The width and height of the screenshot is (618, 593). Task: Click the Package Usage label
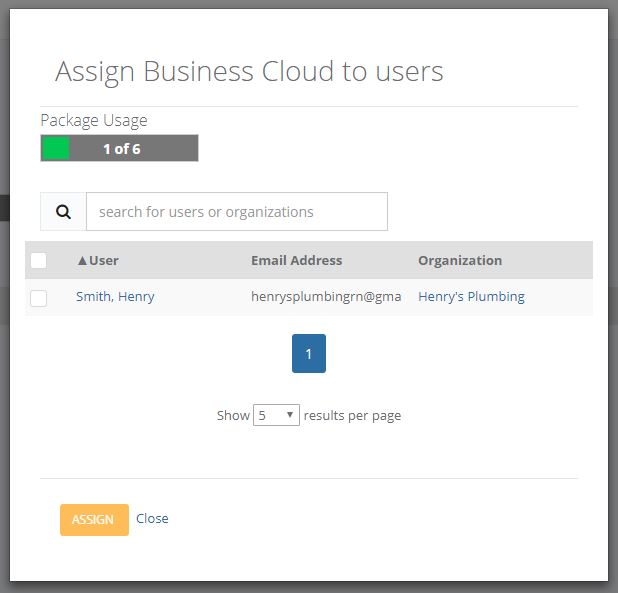point(94,120)
